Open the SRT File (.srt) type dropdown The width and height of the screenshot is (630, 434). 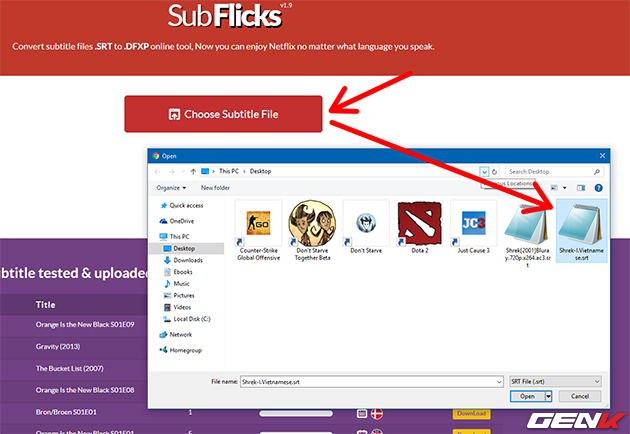click(x=556, y=381)
